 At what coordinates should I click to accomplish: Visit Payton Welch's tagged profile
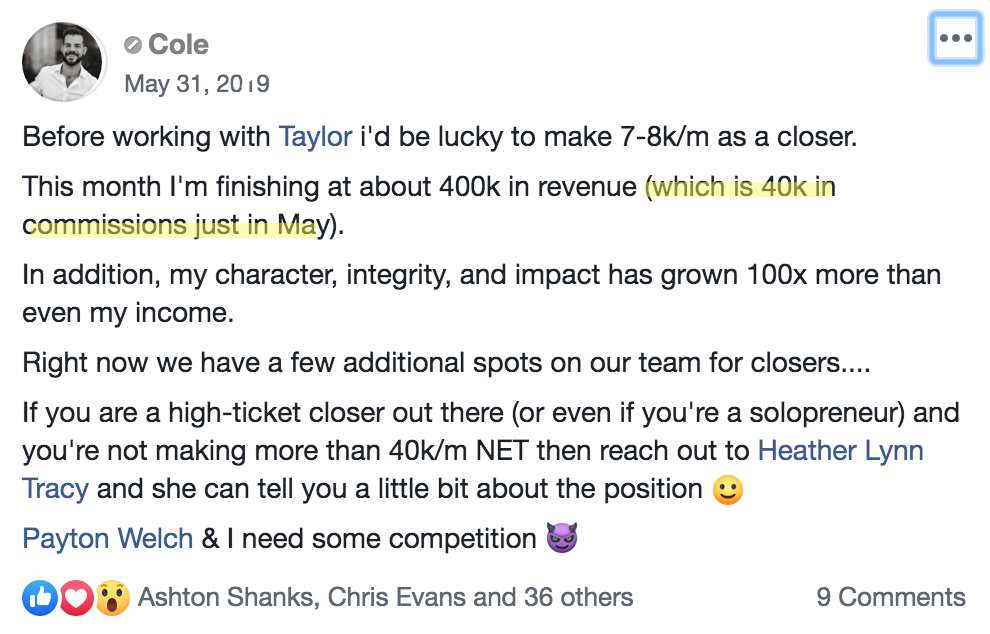[108, 539]
